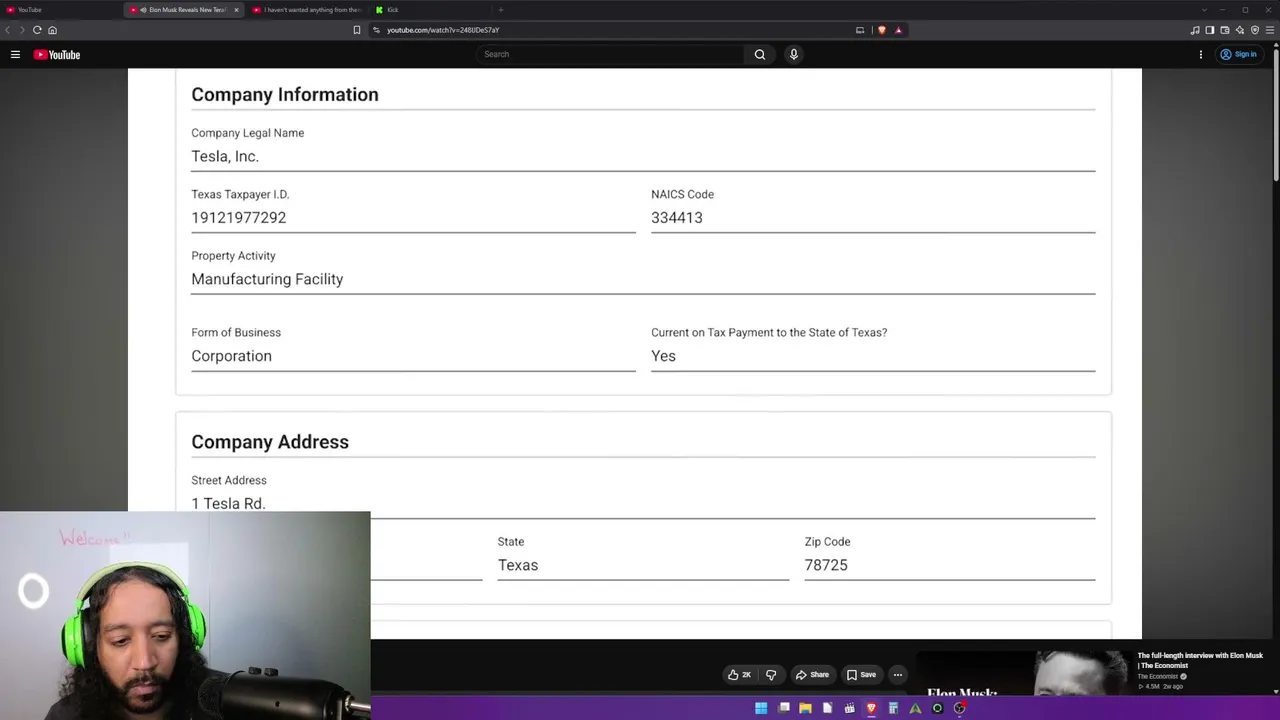Open YouTube settings three-dot menu
The width and height of the screenshot is (1280, 720).
(1201, 55)
